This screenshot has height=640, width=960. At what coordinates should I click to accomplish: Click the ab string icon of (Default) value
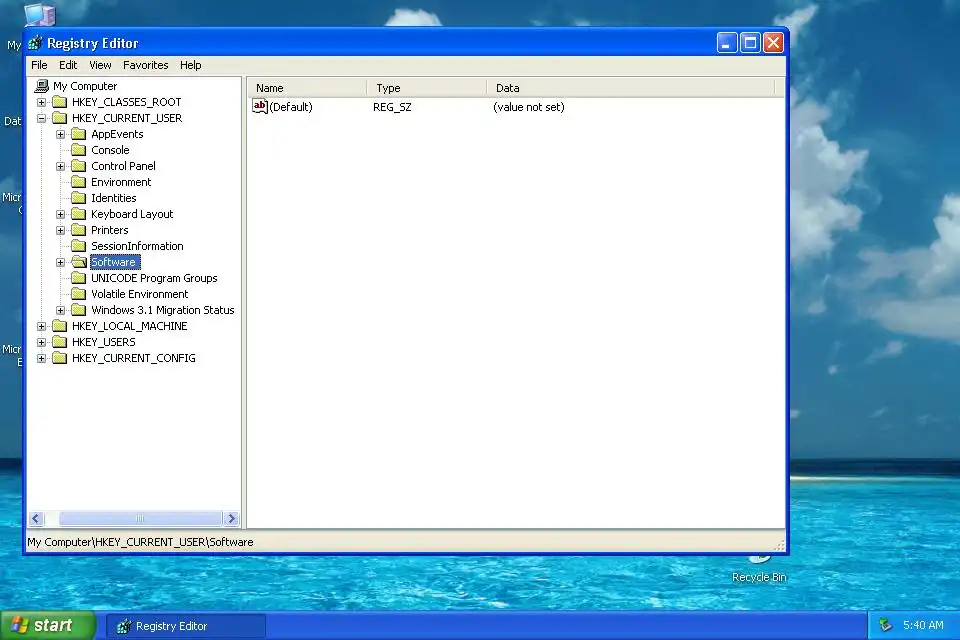point(260,106)
